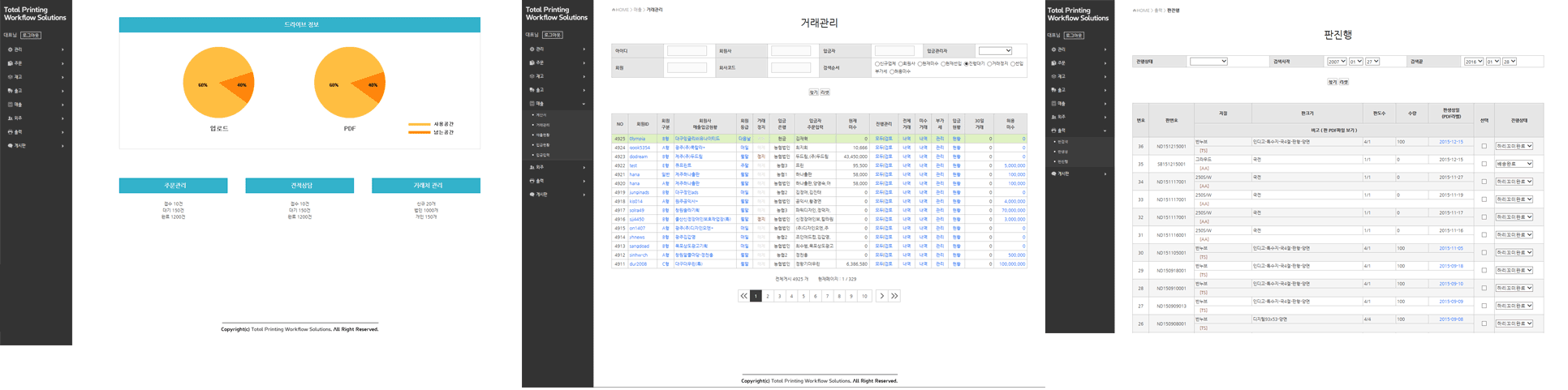Open end year 2016 dropdown
This screenshot has height=390, width=1568.
click(x=1473, y=62)
